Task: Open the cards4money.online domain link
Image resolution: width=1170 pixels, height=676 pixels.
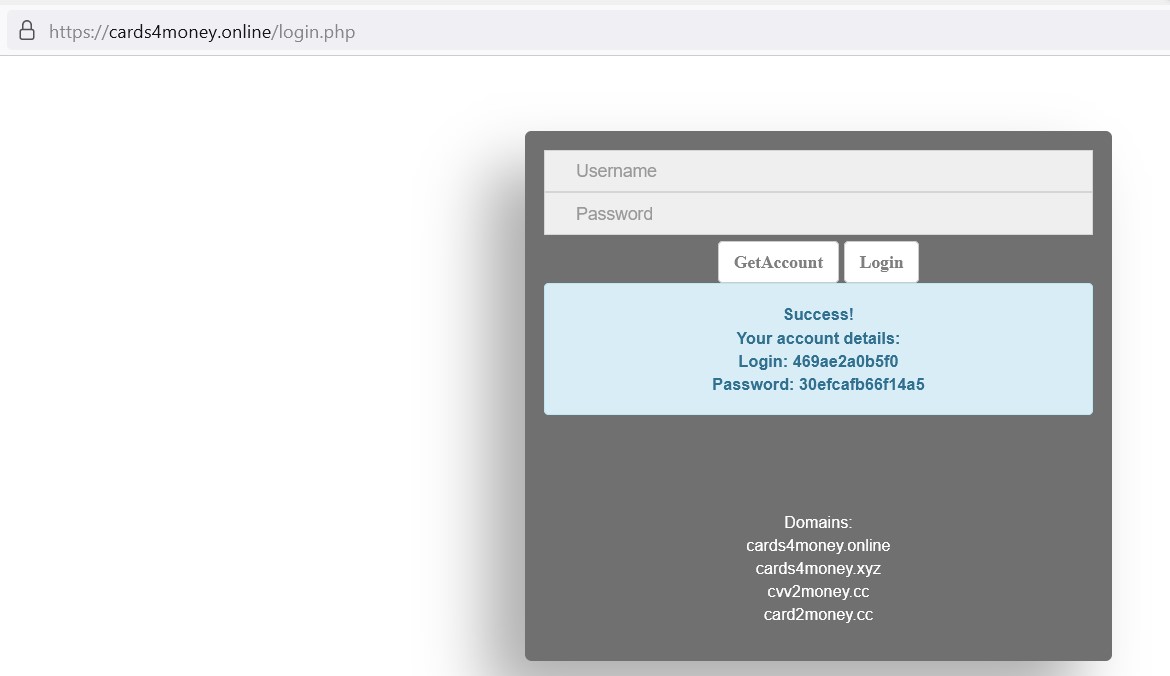Action: [x=818, y=545]
